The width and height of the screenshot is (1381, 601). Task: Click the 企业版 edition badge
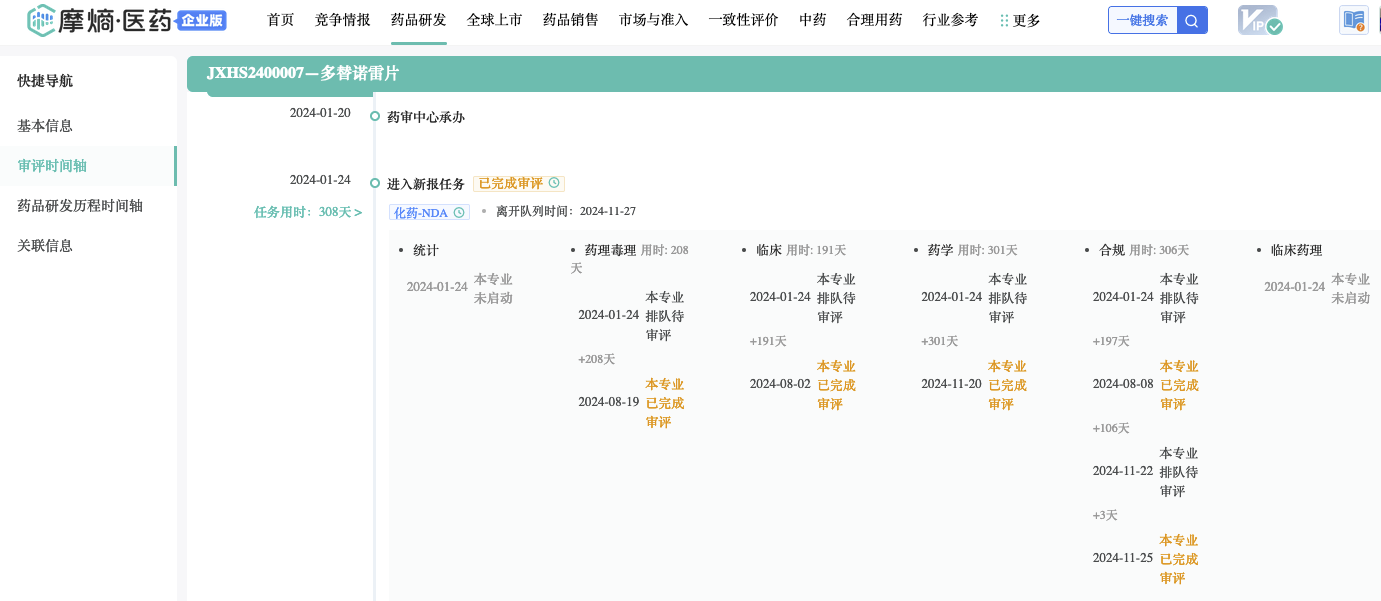point(202,21)
